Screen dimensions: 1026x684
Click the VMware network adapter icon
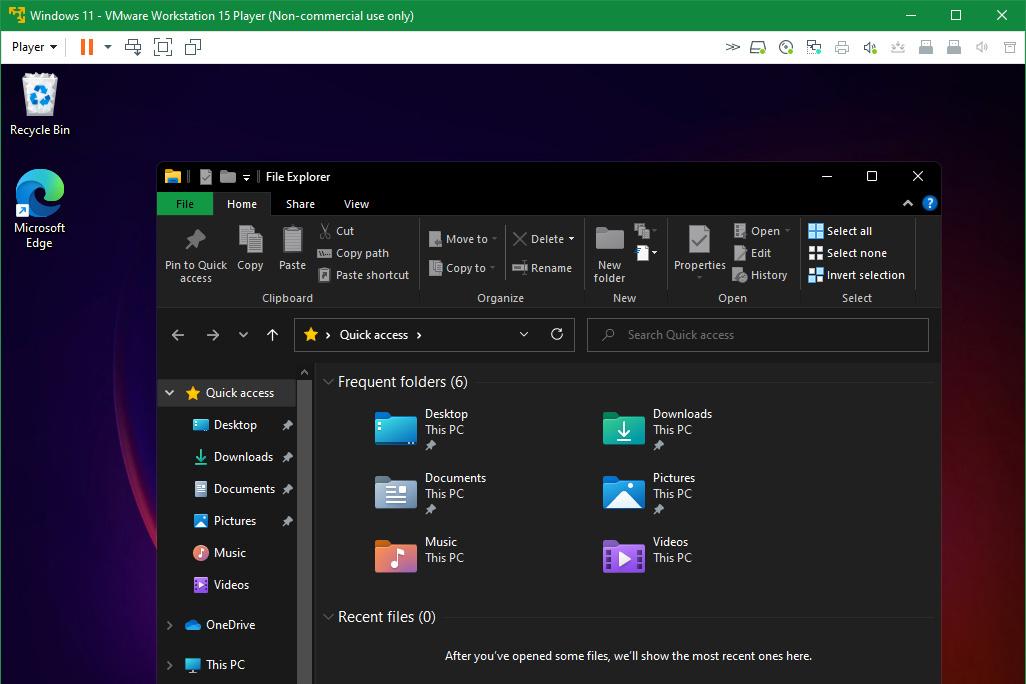814,47
